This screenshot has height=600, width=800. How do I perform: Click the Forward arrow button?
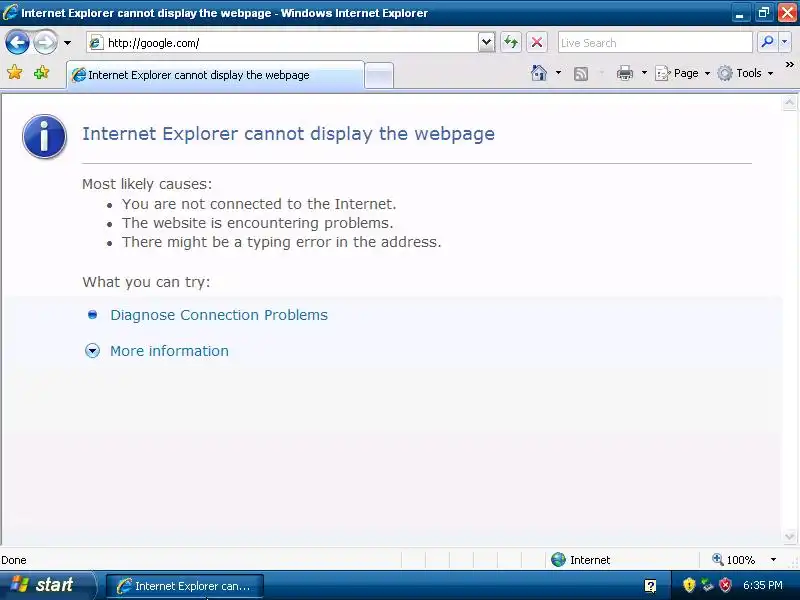click(45, 42)
